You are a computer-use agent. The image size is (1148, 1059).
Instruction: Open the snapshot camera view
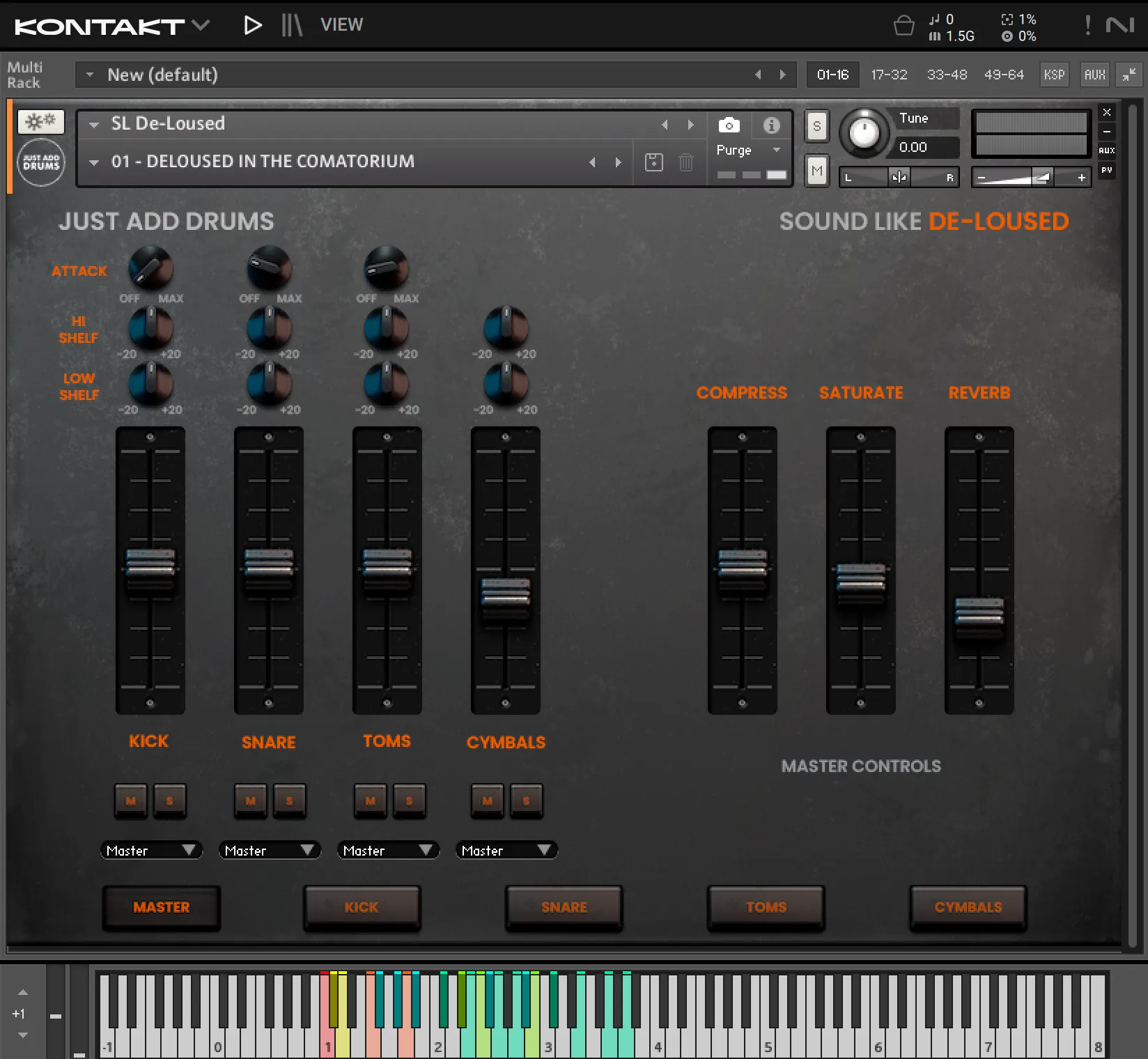pyautogui.click(x=729, y=125)
